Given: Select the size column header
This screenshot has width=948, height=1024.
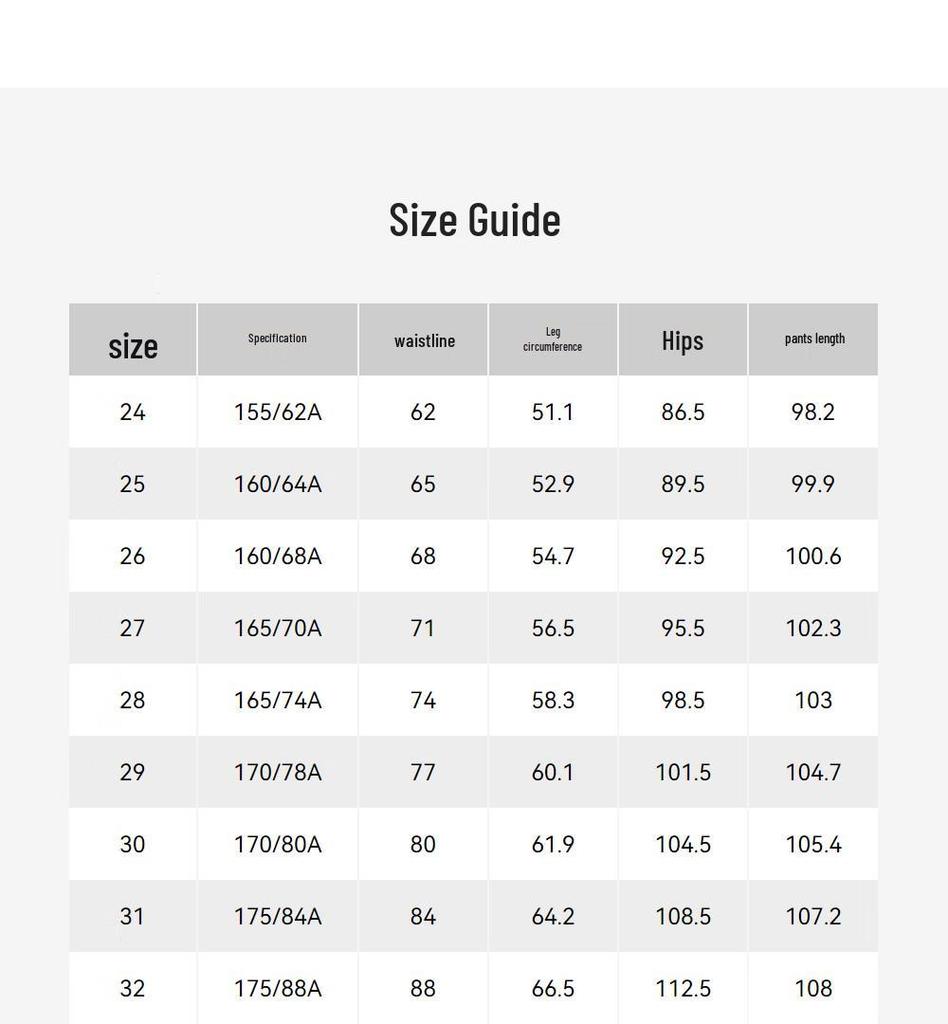Looking at the screenshot, I should [133, 340].
